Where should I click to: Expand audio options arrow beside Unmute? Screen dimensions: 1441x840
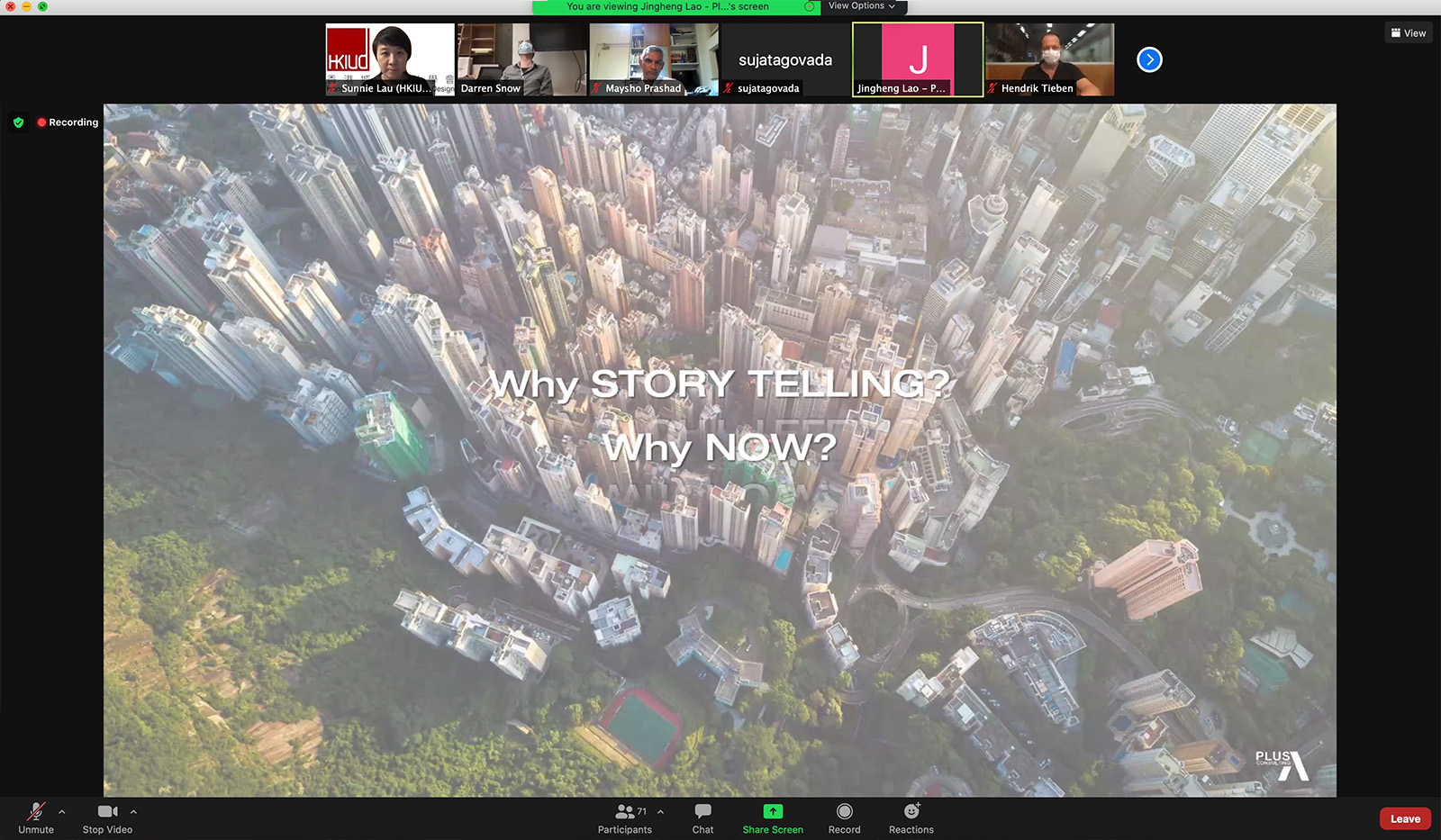click(62, 812)
